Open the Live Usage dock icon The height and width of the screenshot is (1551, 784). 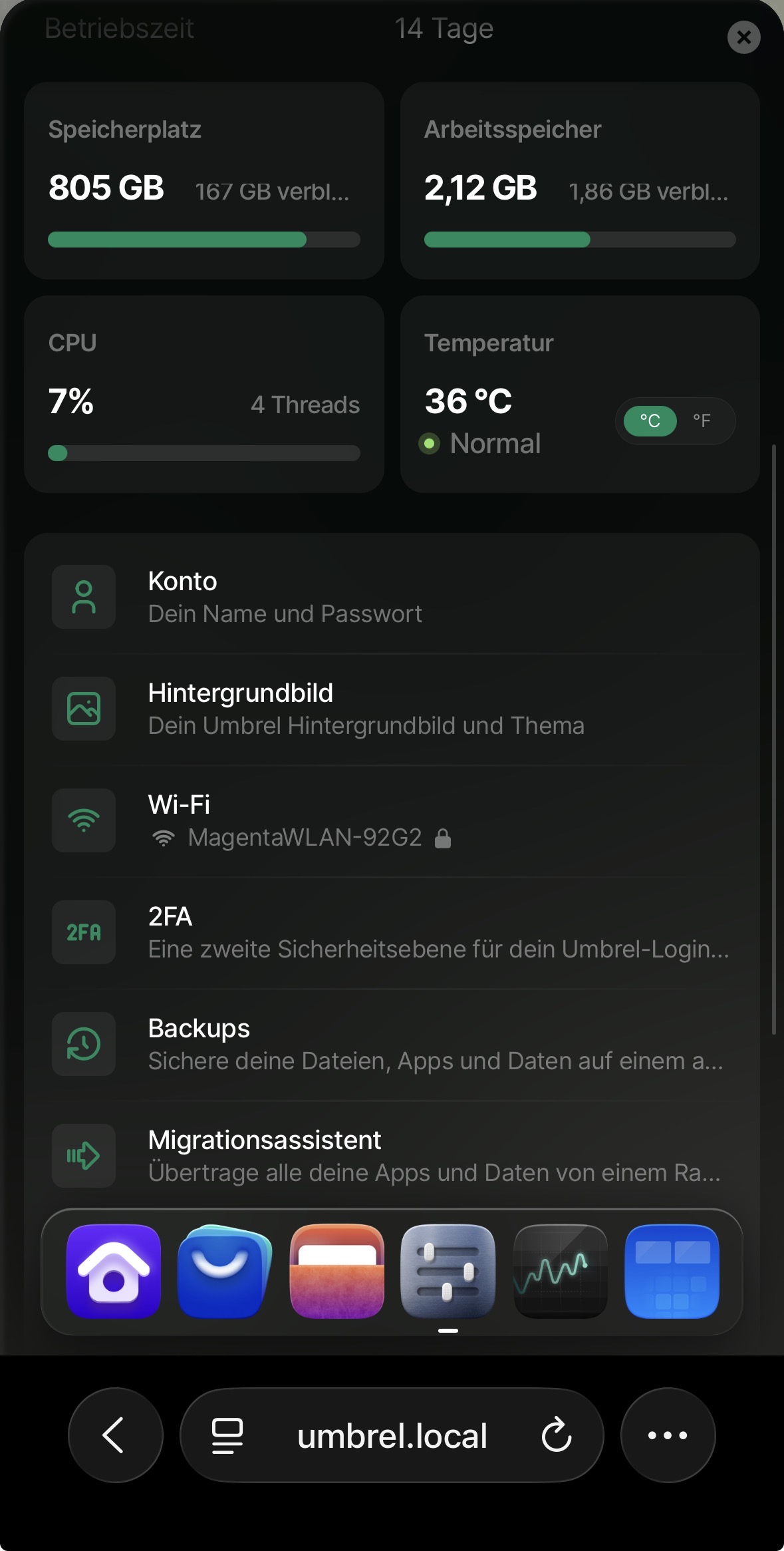point(560,1271)
